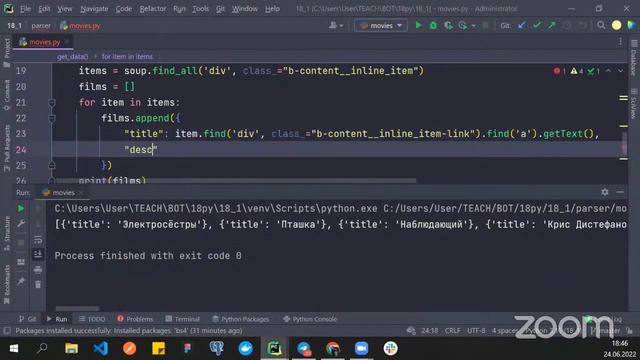Open the Refactor menu
640x360 pixels.
153,9
